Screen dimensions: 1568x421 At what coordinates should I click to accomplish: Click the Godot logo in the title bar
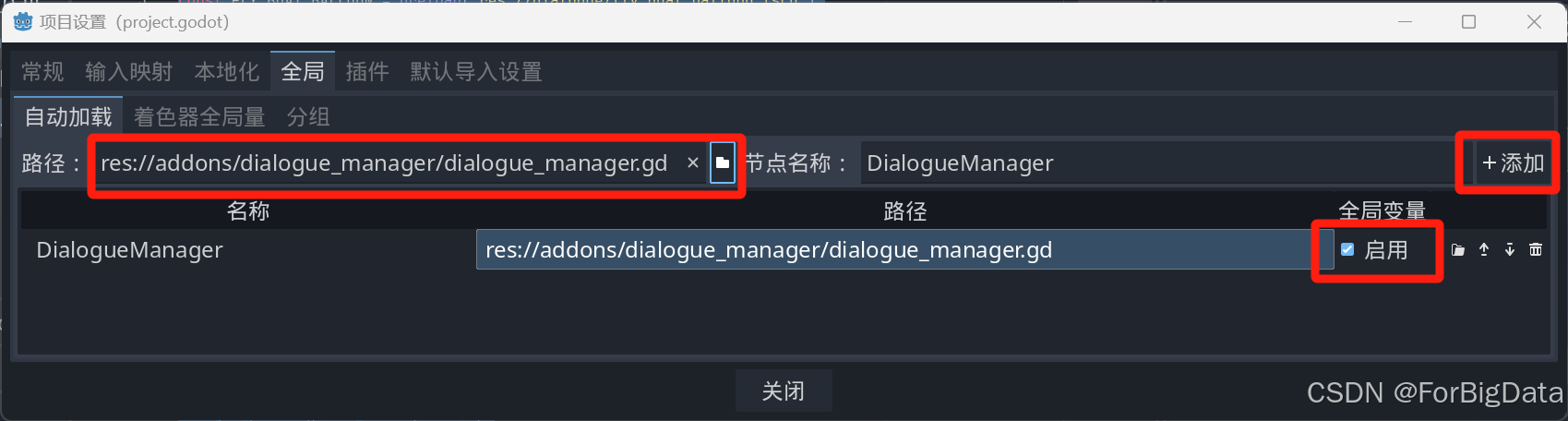click(x=23, y=21)
